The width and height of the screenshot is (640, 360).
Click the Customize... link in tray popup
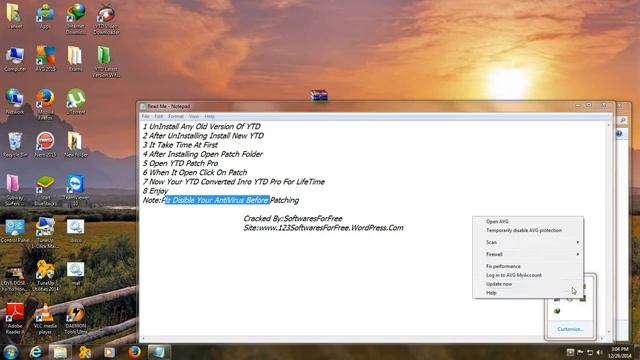click(570, 329)
